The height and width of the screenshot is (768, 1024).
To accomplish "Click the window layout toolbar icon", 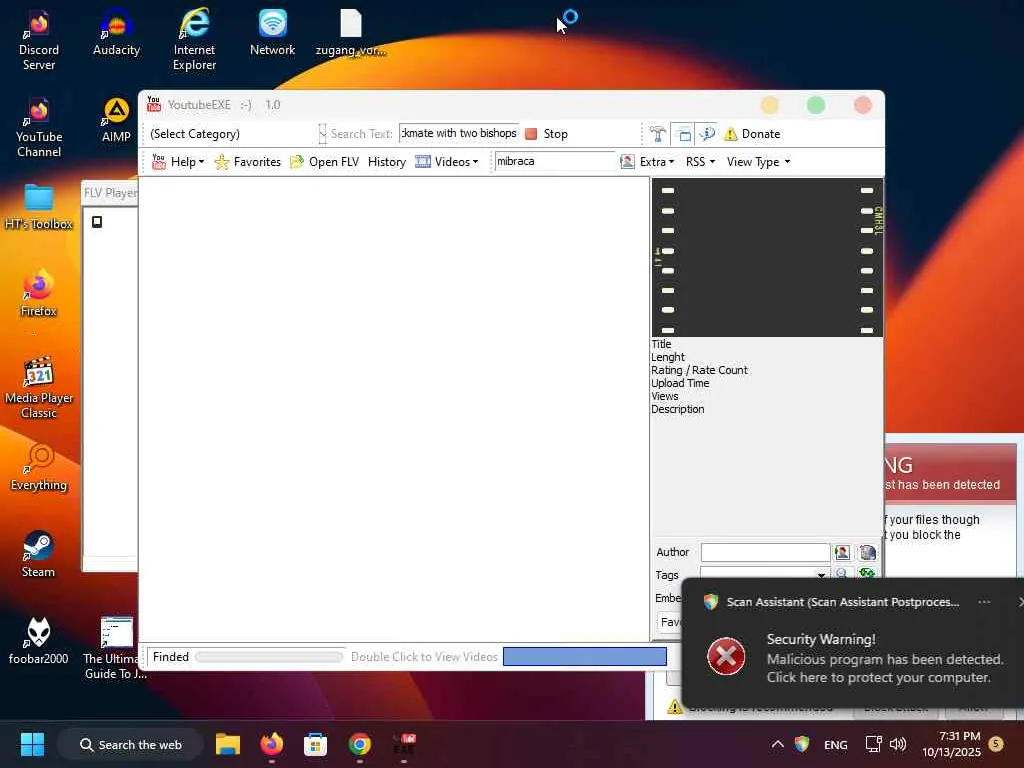I will pyautogui.click(x=683, y=134).
